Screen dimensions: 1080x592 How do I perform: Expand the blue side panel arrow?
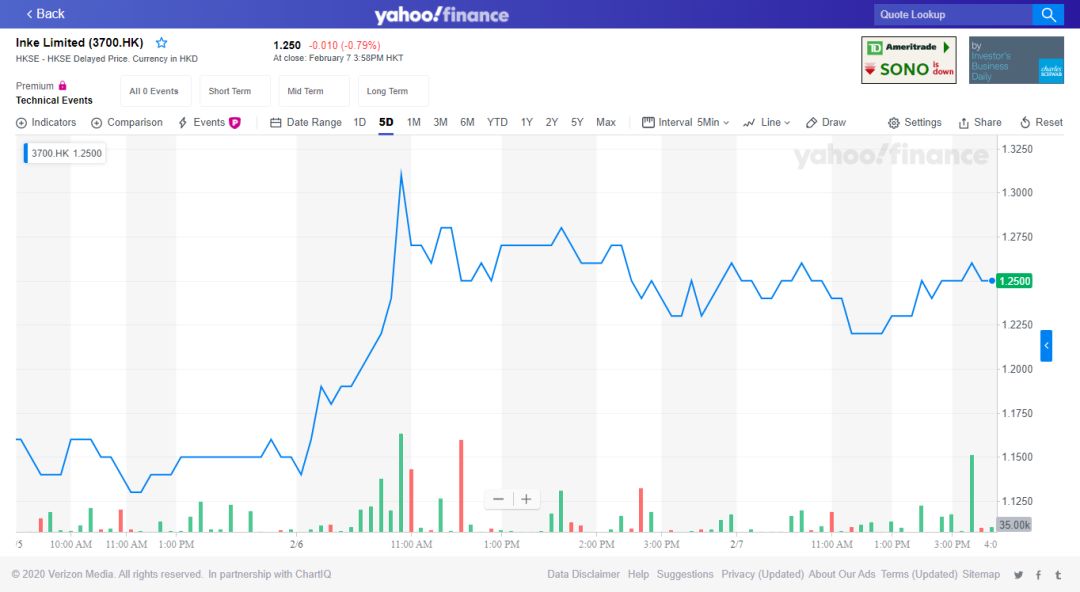click(x=1046, y=346)
